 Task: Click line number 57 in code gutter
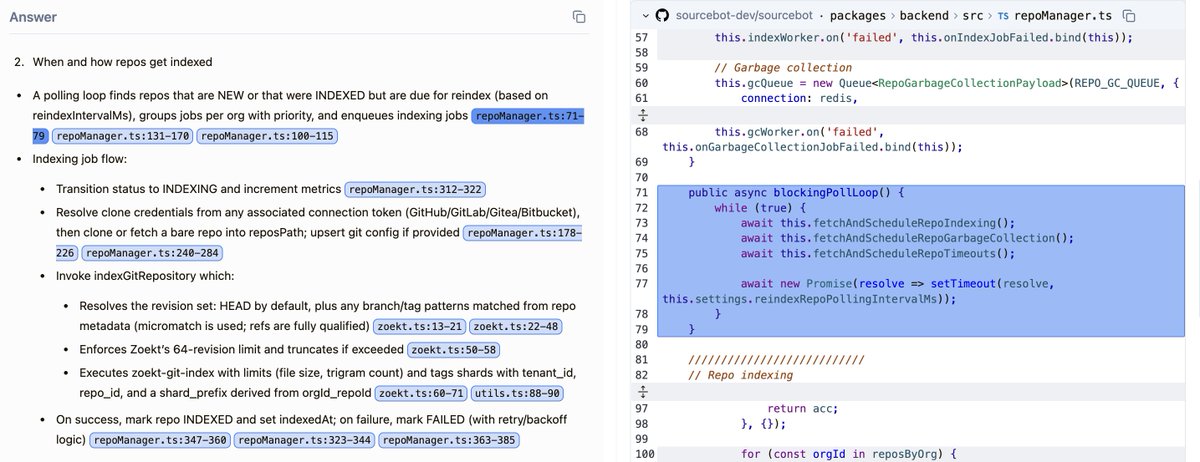click(642, 37)
